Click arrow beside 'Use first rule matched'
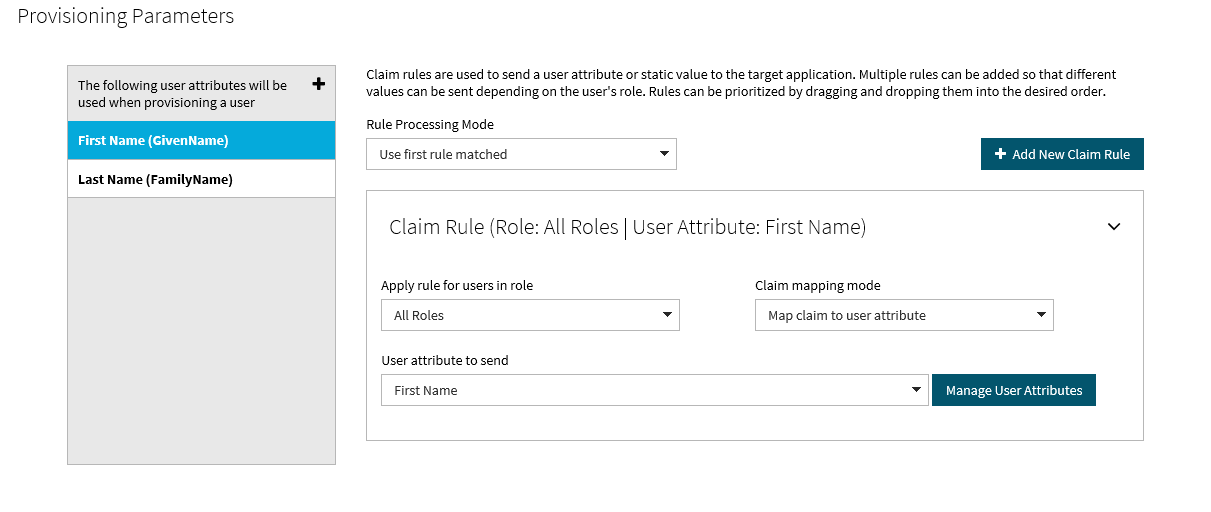 click(664, 154)
